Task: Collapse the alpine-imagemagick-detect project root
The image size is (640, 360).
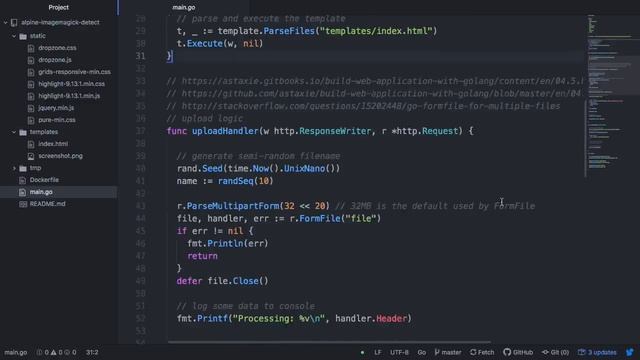Action: click(x=6, y=22)
